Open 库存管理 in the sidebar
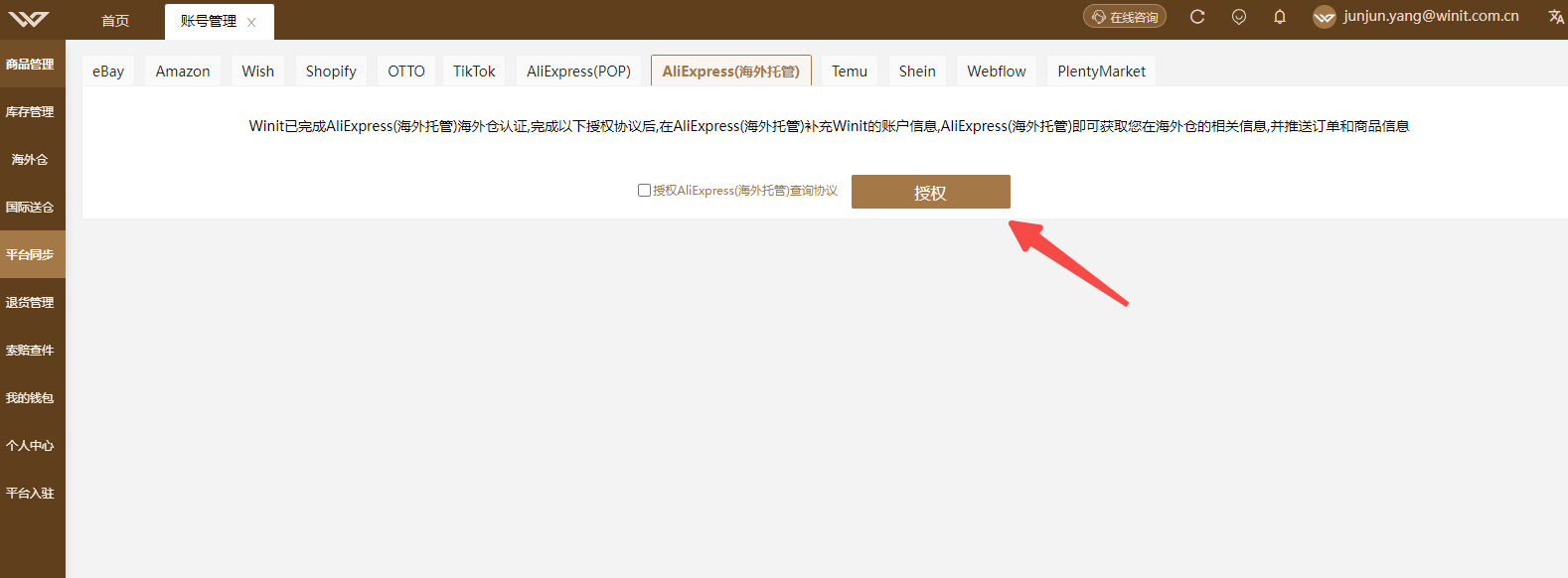 tap(33, 111)
